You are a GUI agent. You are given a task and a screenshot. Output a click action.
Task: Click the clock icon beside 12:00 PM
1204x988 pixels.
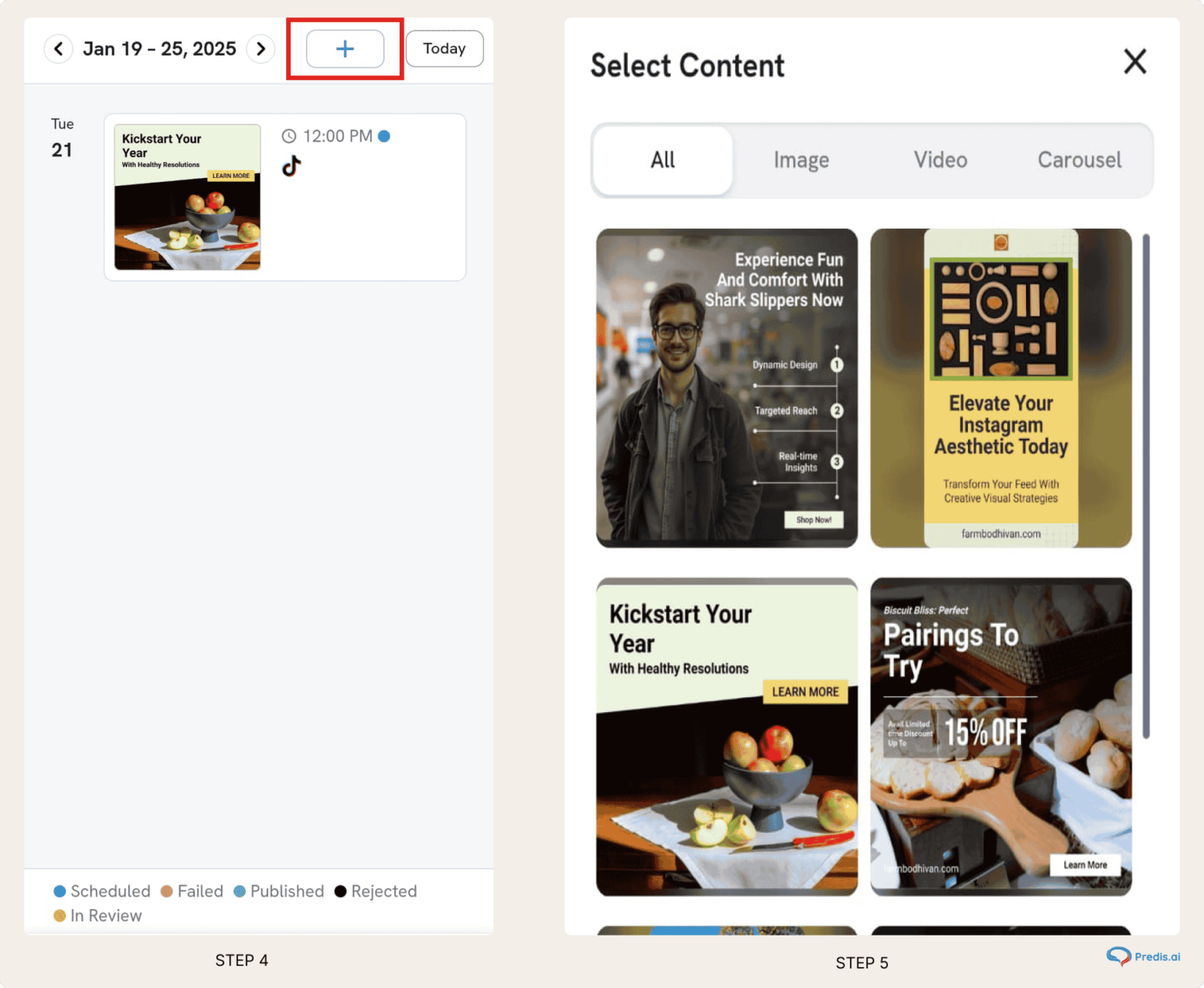[x=289, y=136]
